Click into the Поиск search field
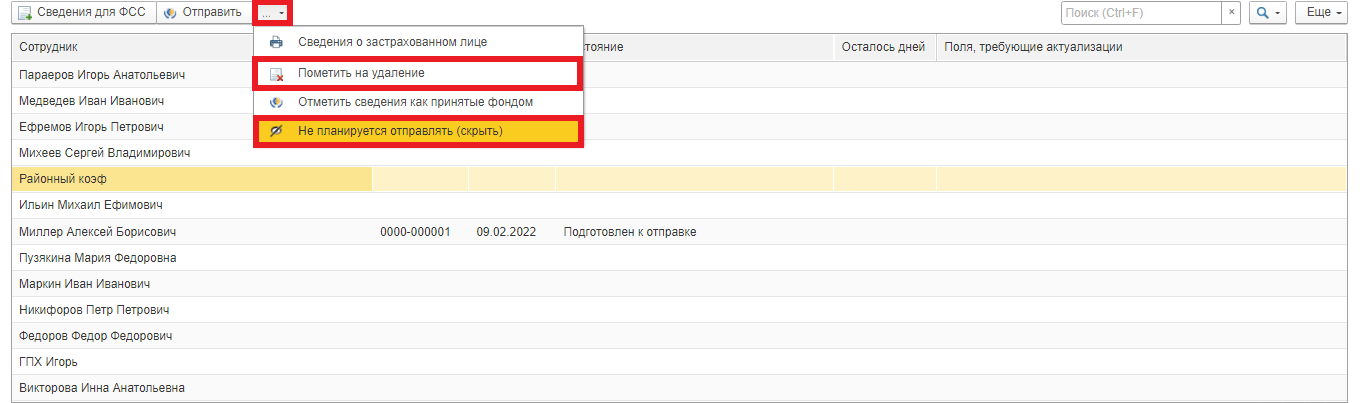The height and width of the screenshot is (403, 1366). (x=1141, y=13)
